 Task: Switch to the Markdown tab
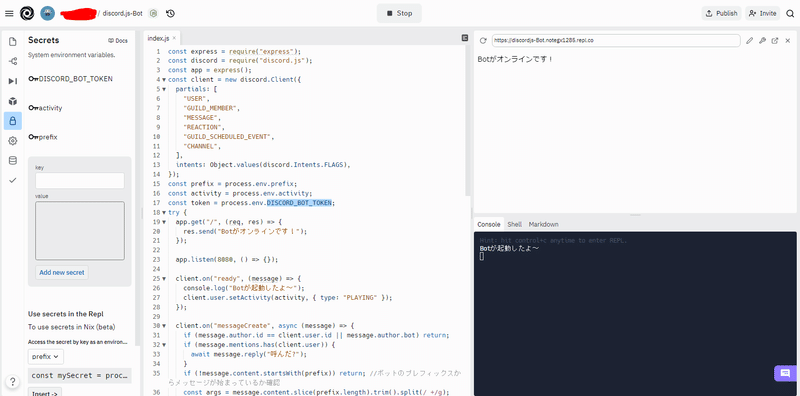click(x=543, y=224)
